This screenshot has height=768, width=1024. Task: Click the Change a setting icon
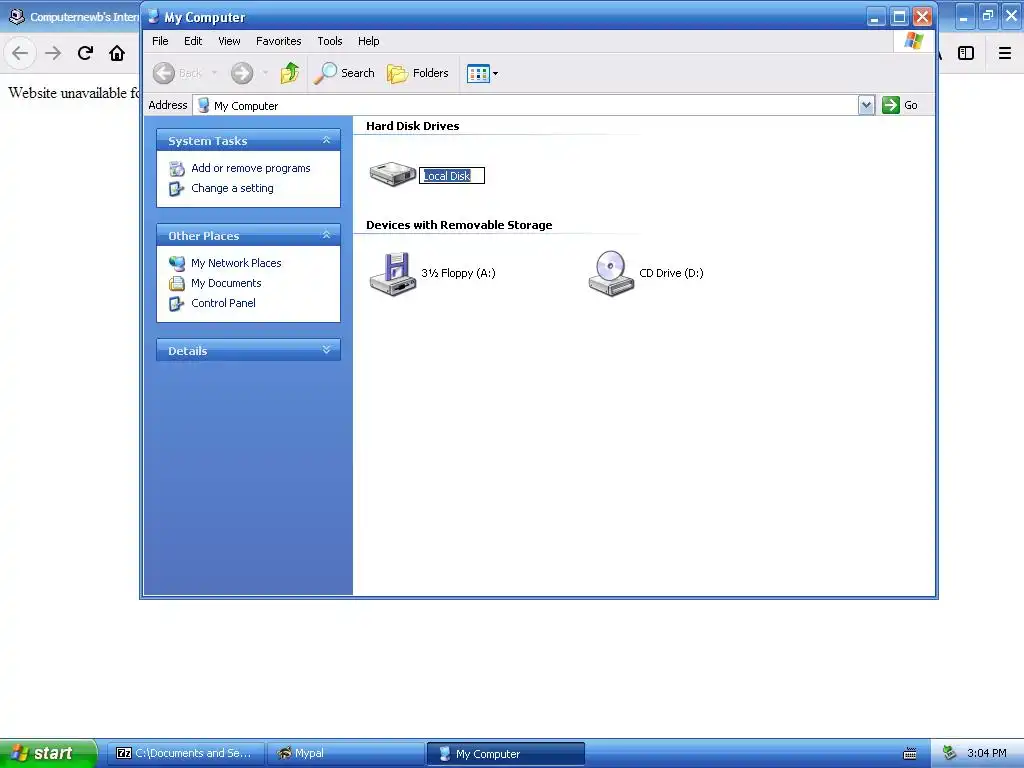tap(177, 189)
